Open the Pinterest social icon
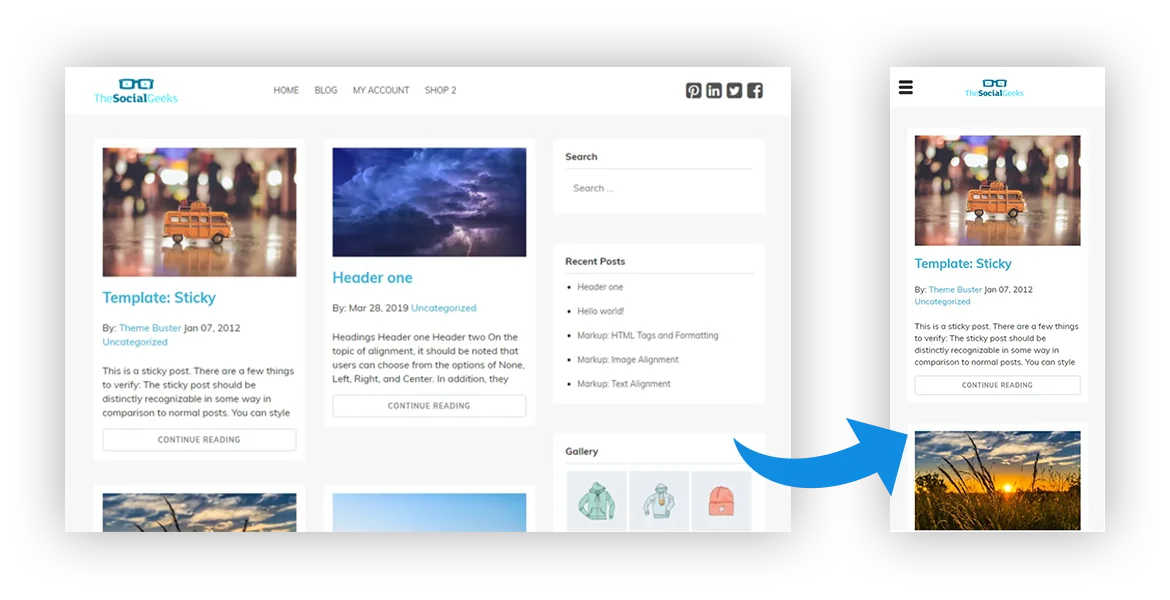Image resolution: width=1170 pixels, height=600 pixels. 694,90
